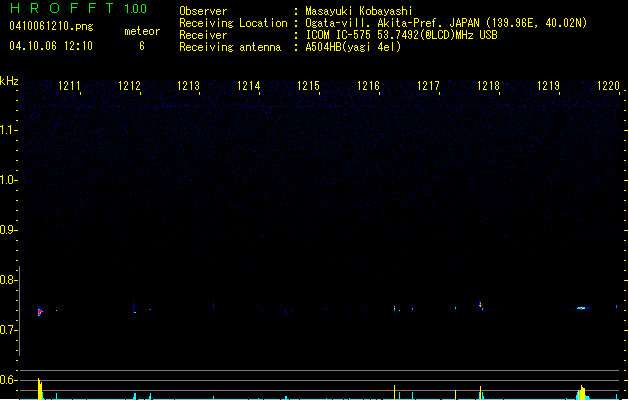
Task: Select observer name Masayuki Kobayashi
Action: 359,11
